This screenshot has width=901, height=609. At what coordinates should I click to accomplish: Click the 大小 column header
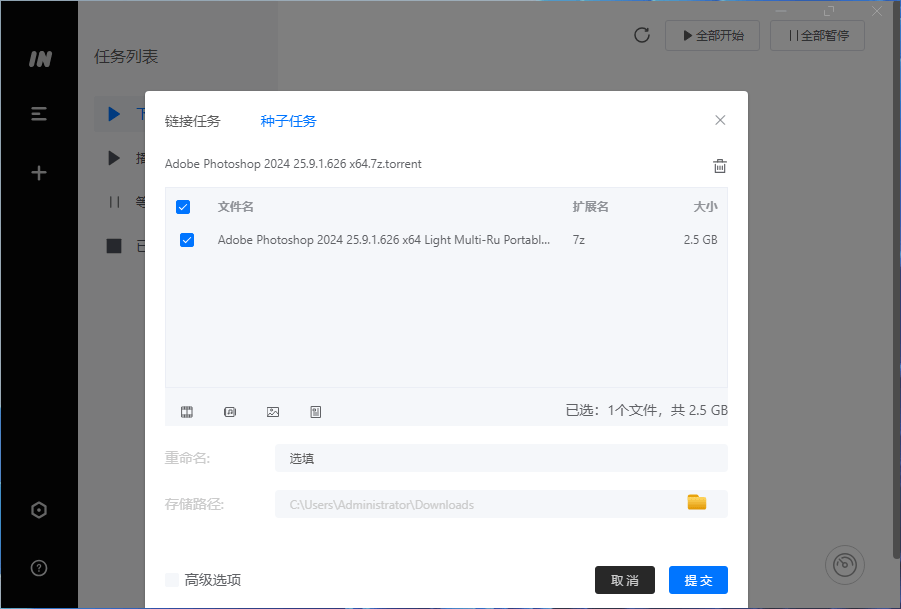[705, 207]
